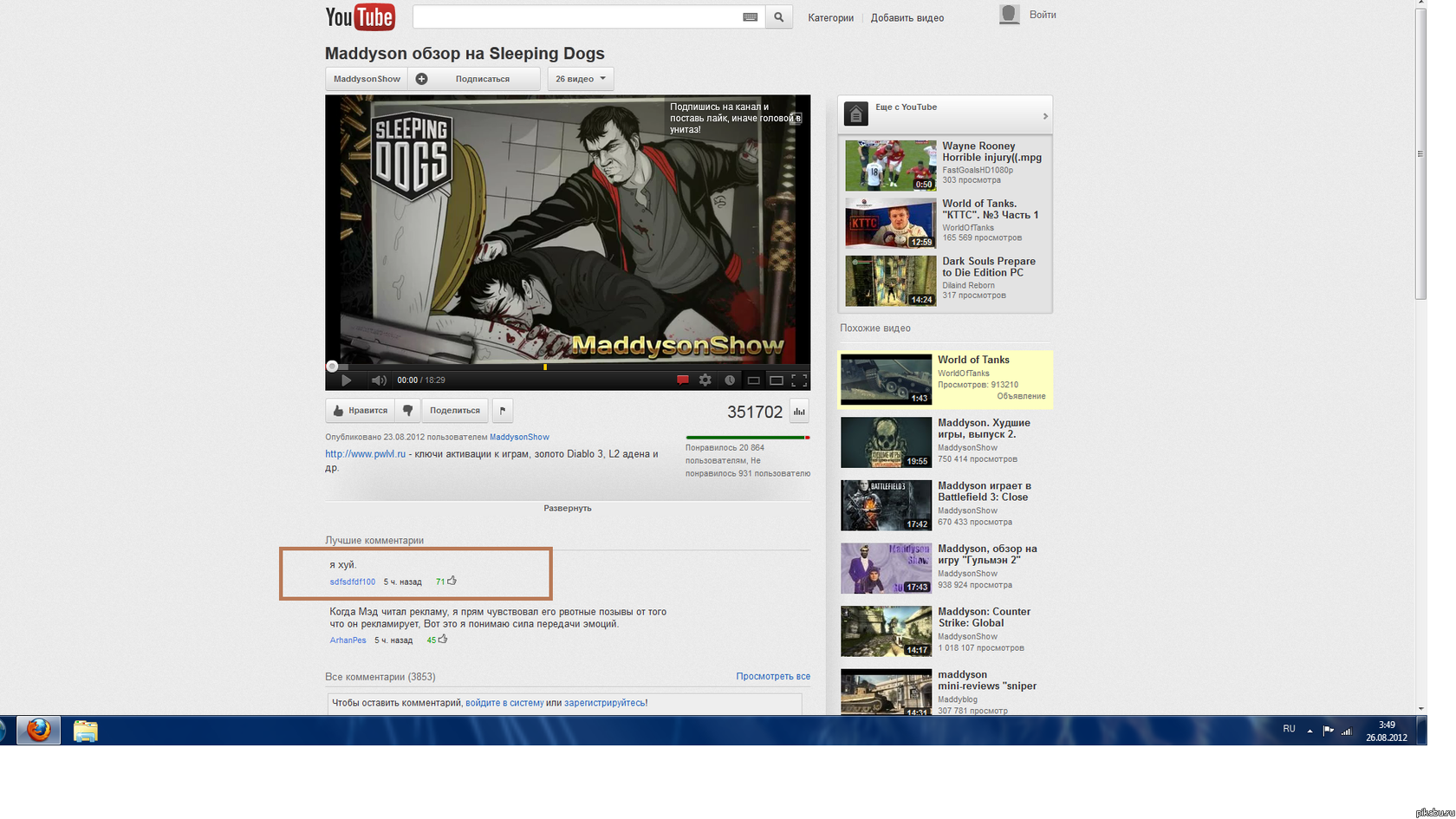Open the 26 видео dropdown

tap(581, 79)
